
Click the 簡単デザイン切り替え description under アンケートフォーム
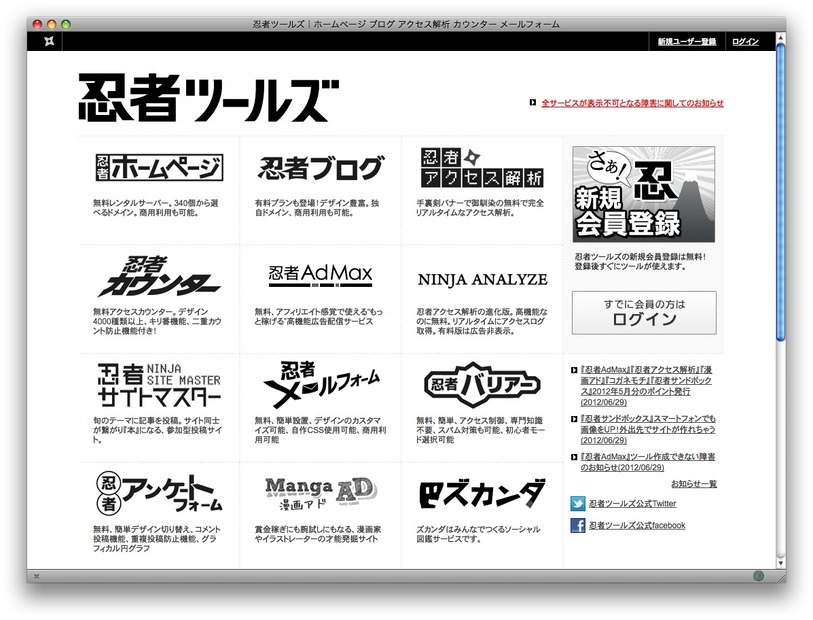(x=157, y=539)
